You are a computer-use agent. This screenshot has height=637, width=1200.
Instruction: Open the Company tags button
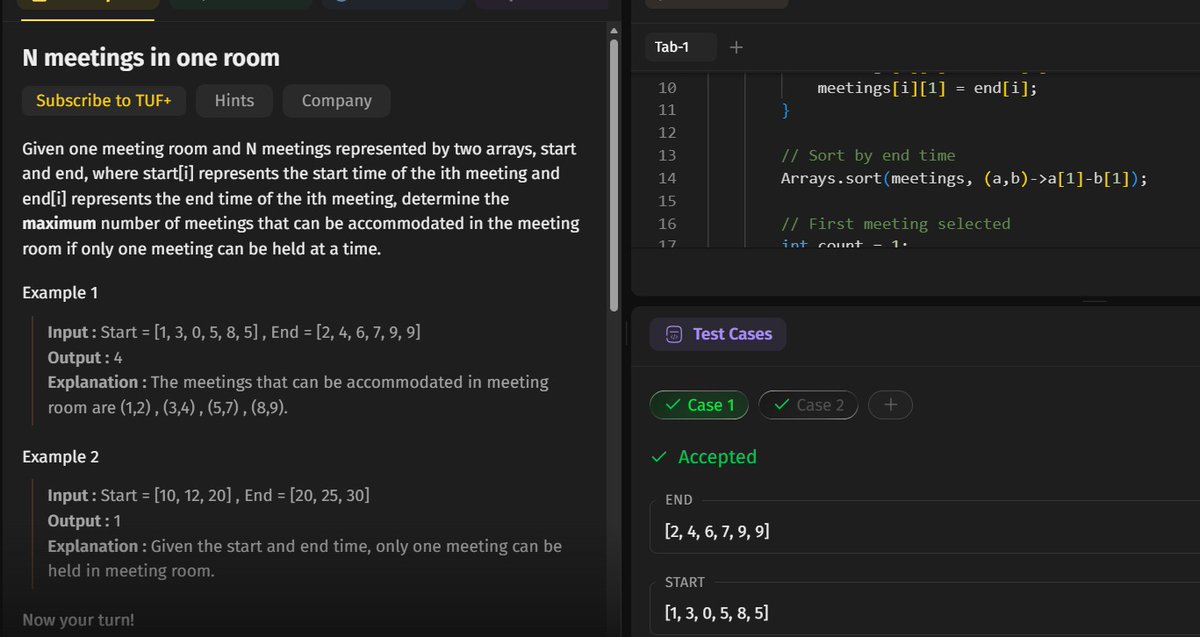coord(337,101)
